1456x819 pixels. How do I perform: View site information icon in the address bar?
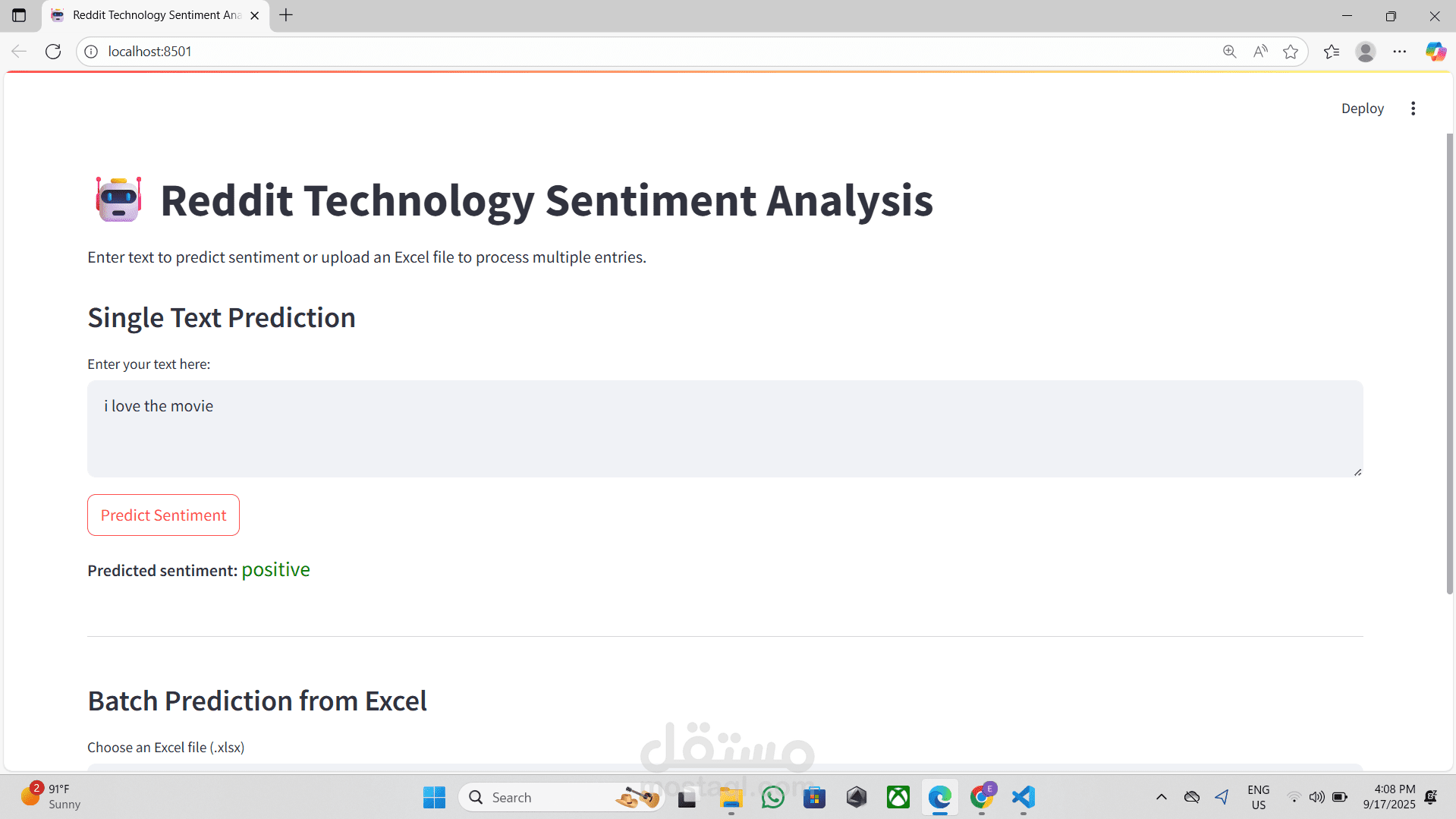(x=91, y=51)
